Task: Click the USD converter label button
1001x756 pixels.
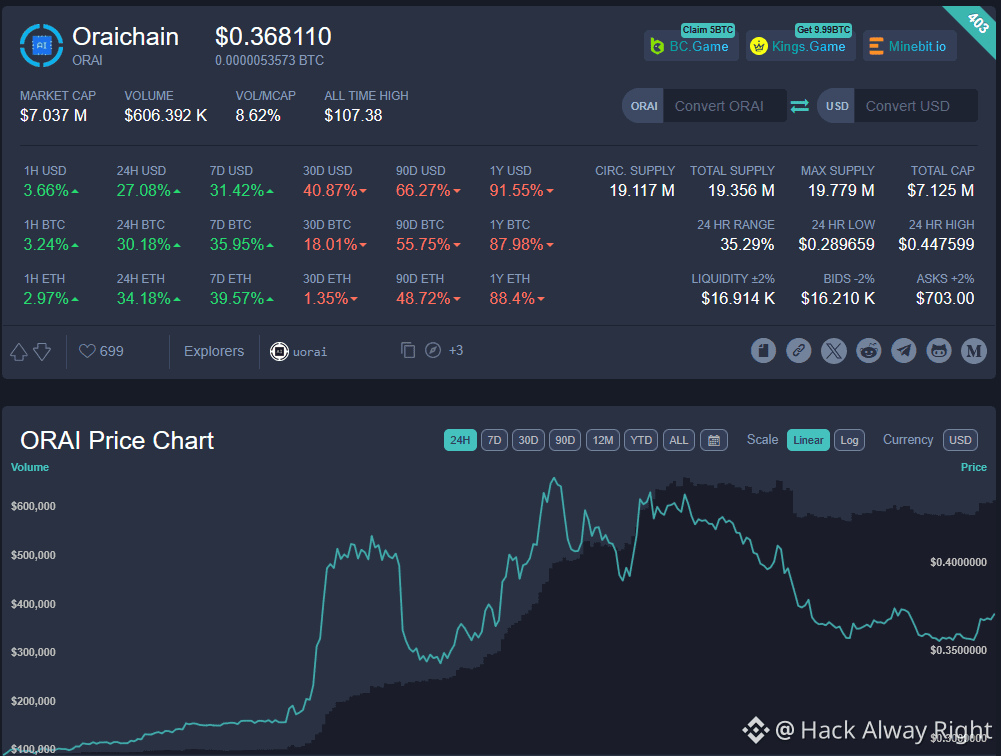Action: point(836,106)
